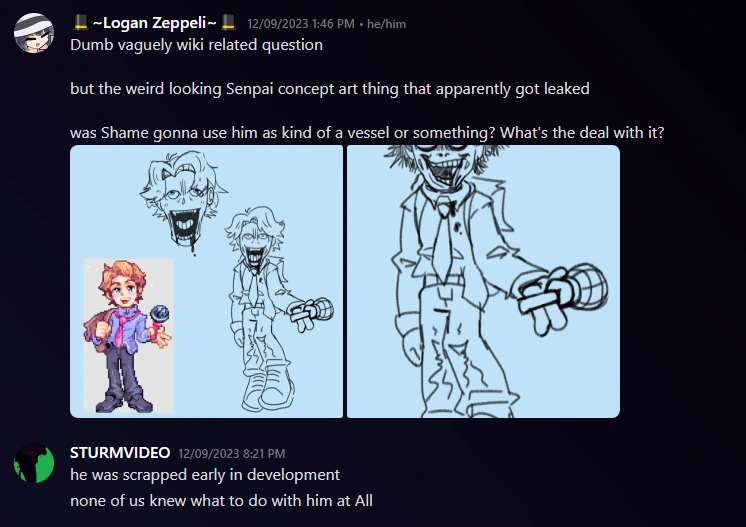The width and height of the screenshot is (746, 527).
Task: Click the 12/09/2023 1:46 PM timestamp
Action: [x=301, y=24]
